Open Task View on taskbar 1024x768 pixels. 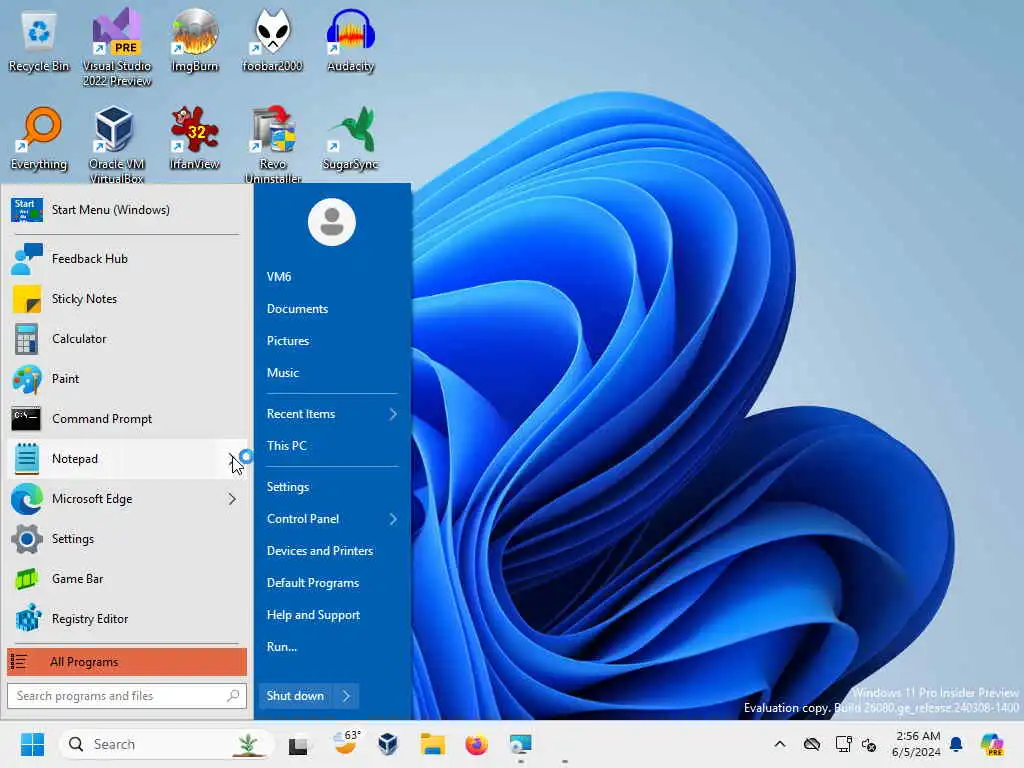299,744
